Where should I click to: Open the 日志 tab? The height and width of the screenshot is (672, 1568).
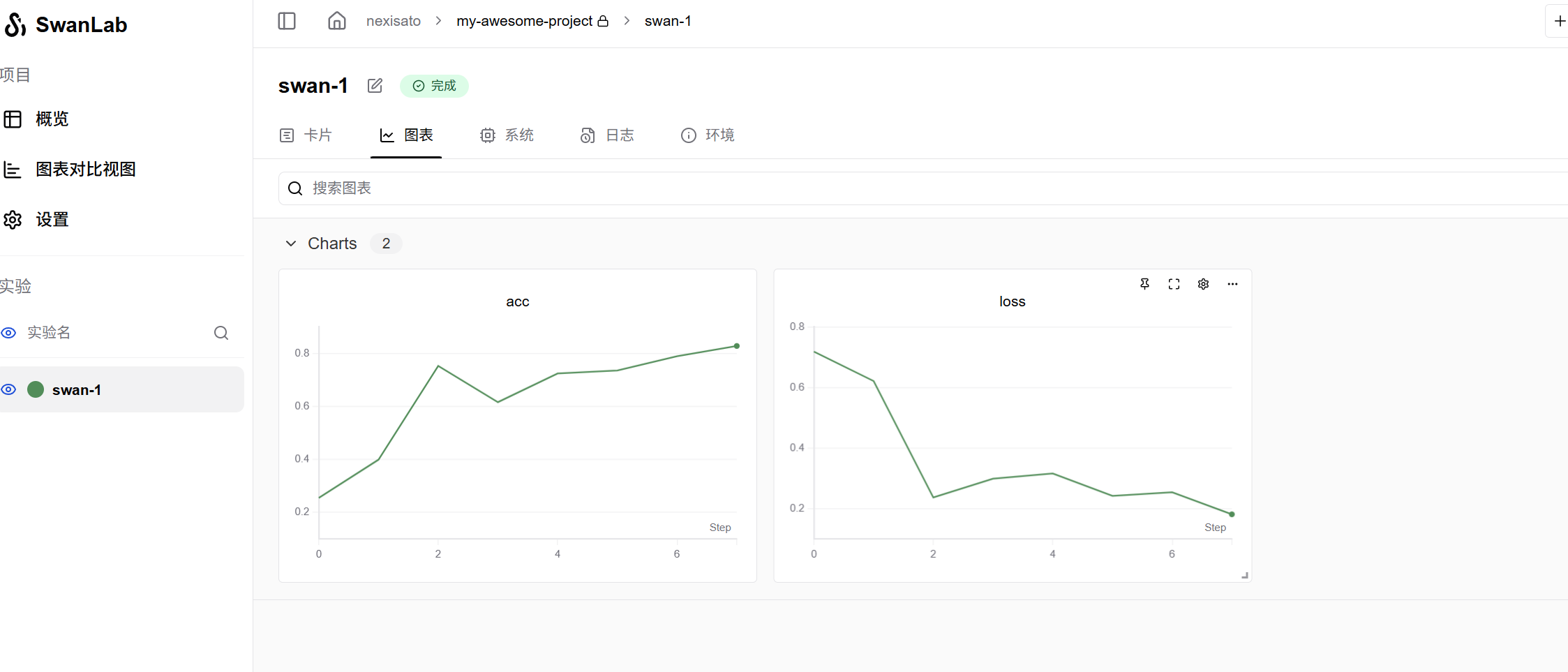pos(607,135)
